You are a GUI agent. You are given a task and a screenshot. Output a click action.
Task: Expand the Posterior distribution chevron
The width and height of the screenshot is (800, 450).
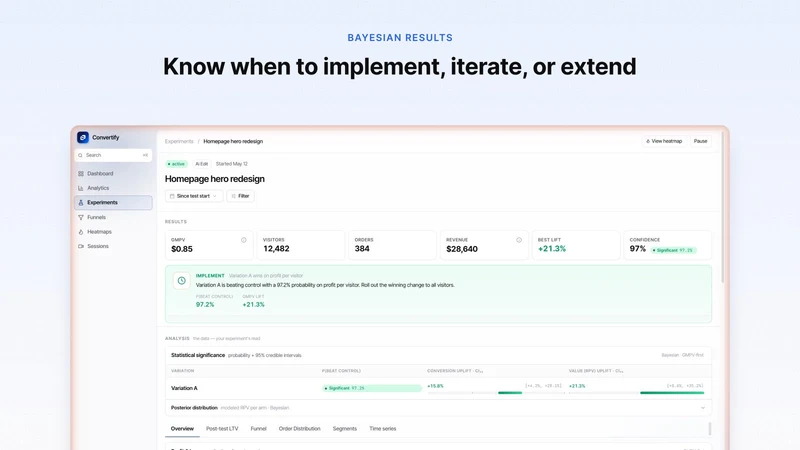[703, 408]
